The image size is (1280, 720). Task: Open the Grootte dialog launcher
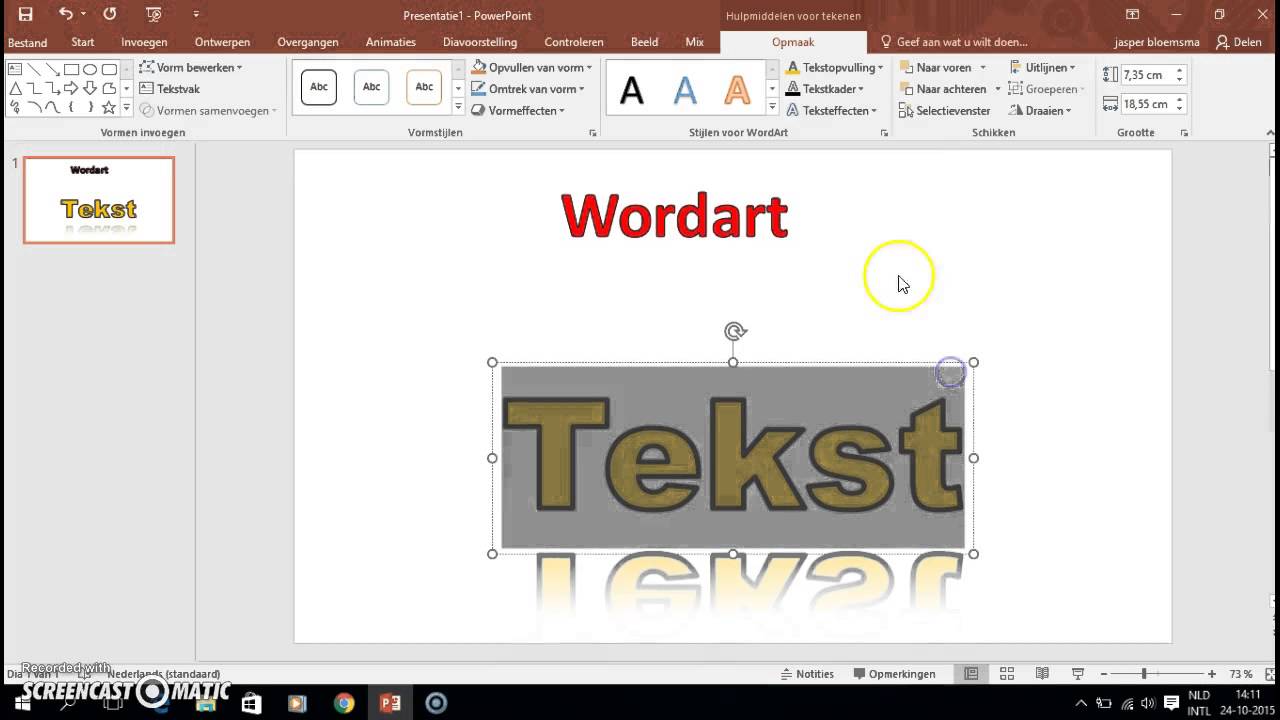pyautogui.click(x=1184, y=133)
